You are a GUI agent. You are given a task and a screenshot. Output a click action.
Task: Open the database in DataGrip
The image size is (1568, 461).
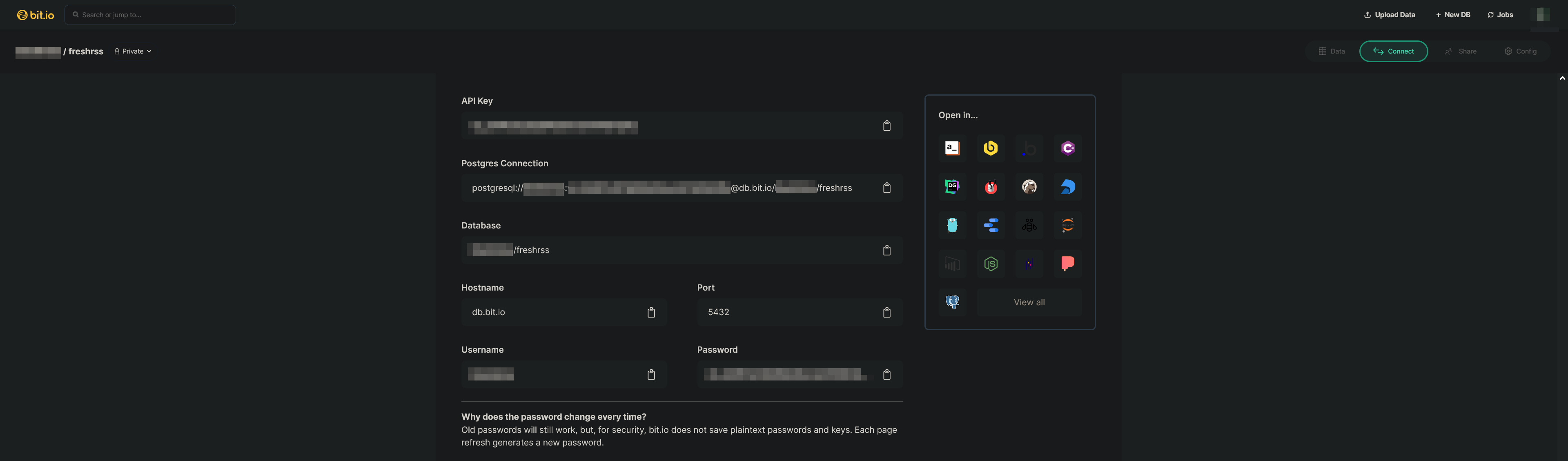pos(952,187)
